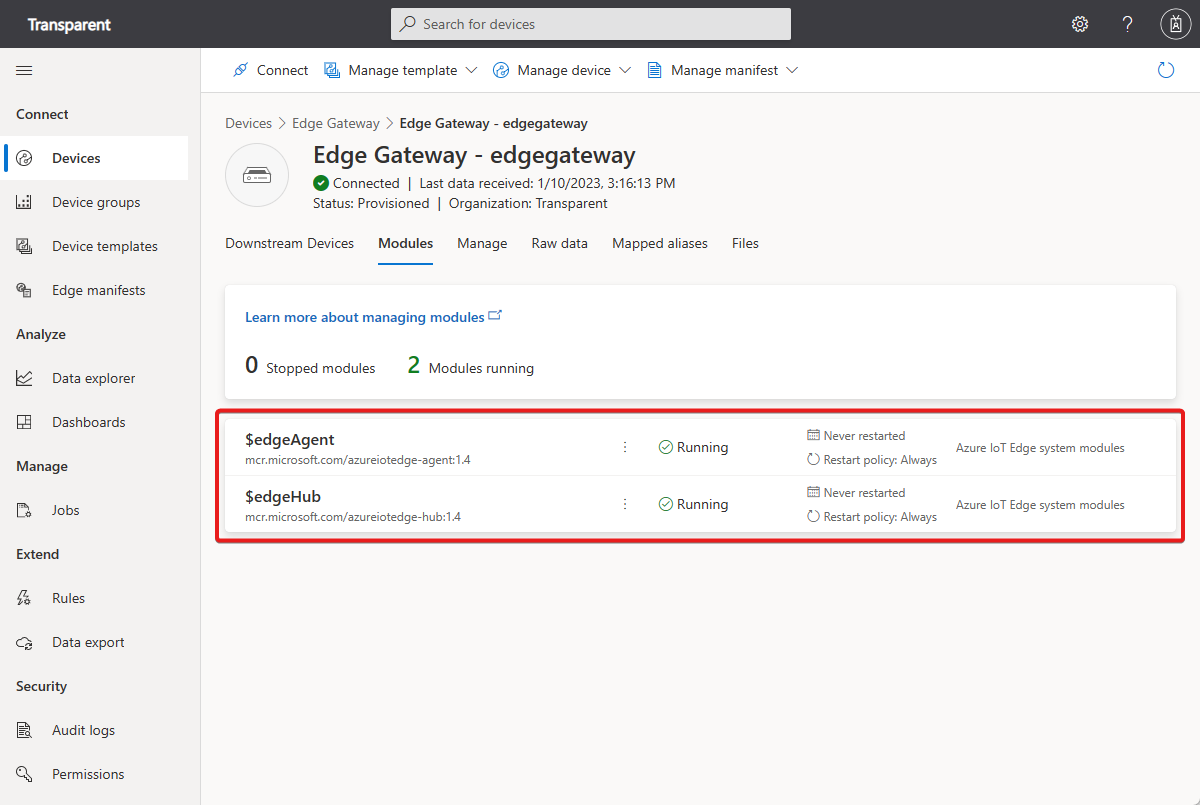Image resolution: width=1200 pixels, height=805 pixels.
Task: Open the $edgeAgent module options menu
Action: 625,447
